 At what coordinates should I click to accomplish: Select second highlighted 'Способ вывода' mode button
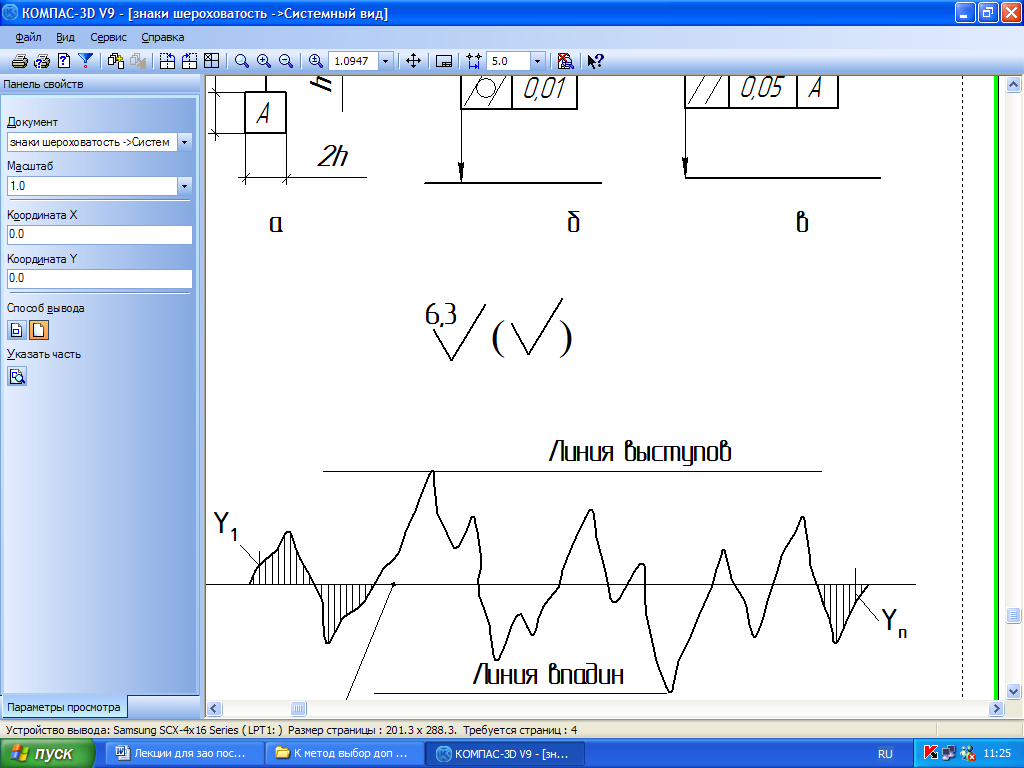[39, 330]
